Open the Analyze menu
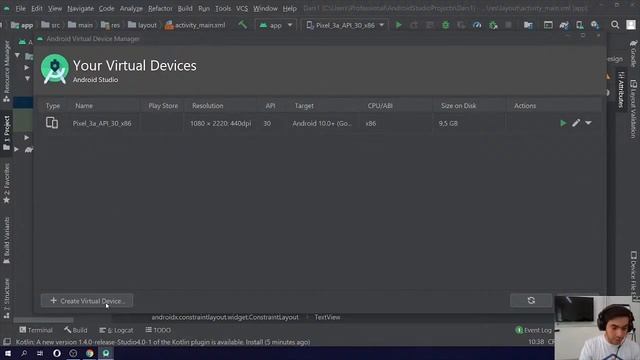The width and height of the screenshot is (640, 360). point(131,8)
